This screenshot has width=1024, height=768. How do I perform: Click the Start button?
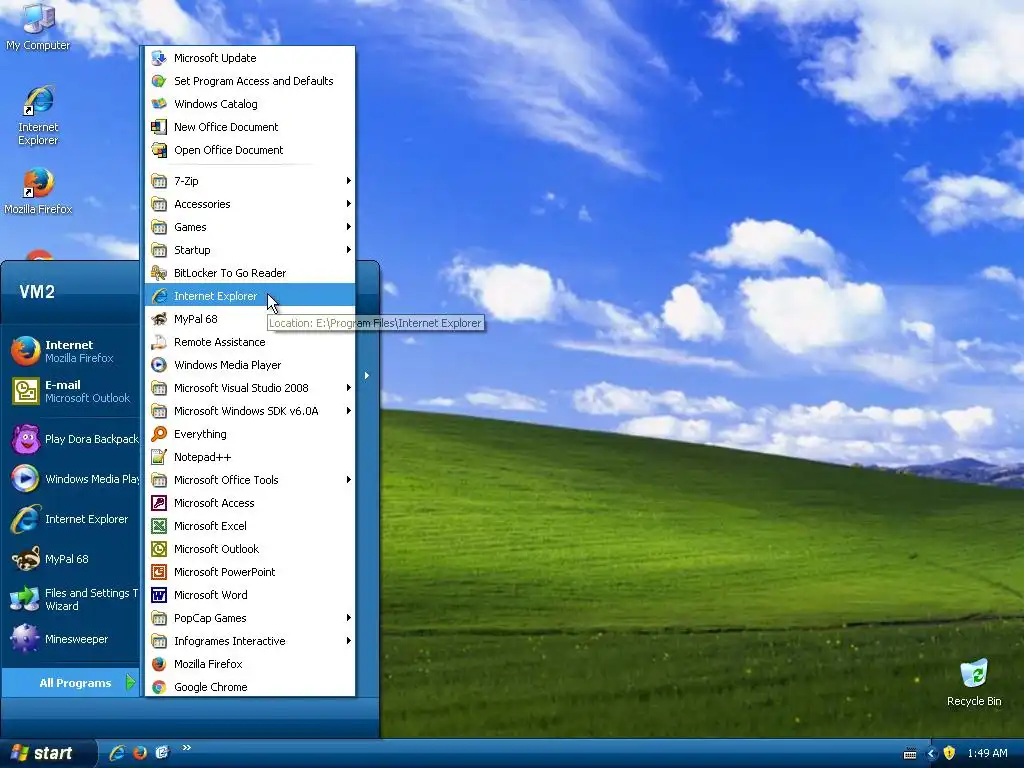(48, 753)
